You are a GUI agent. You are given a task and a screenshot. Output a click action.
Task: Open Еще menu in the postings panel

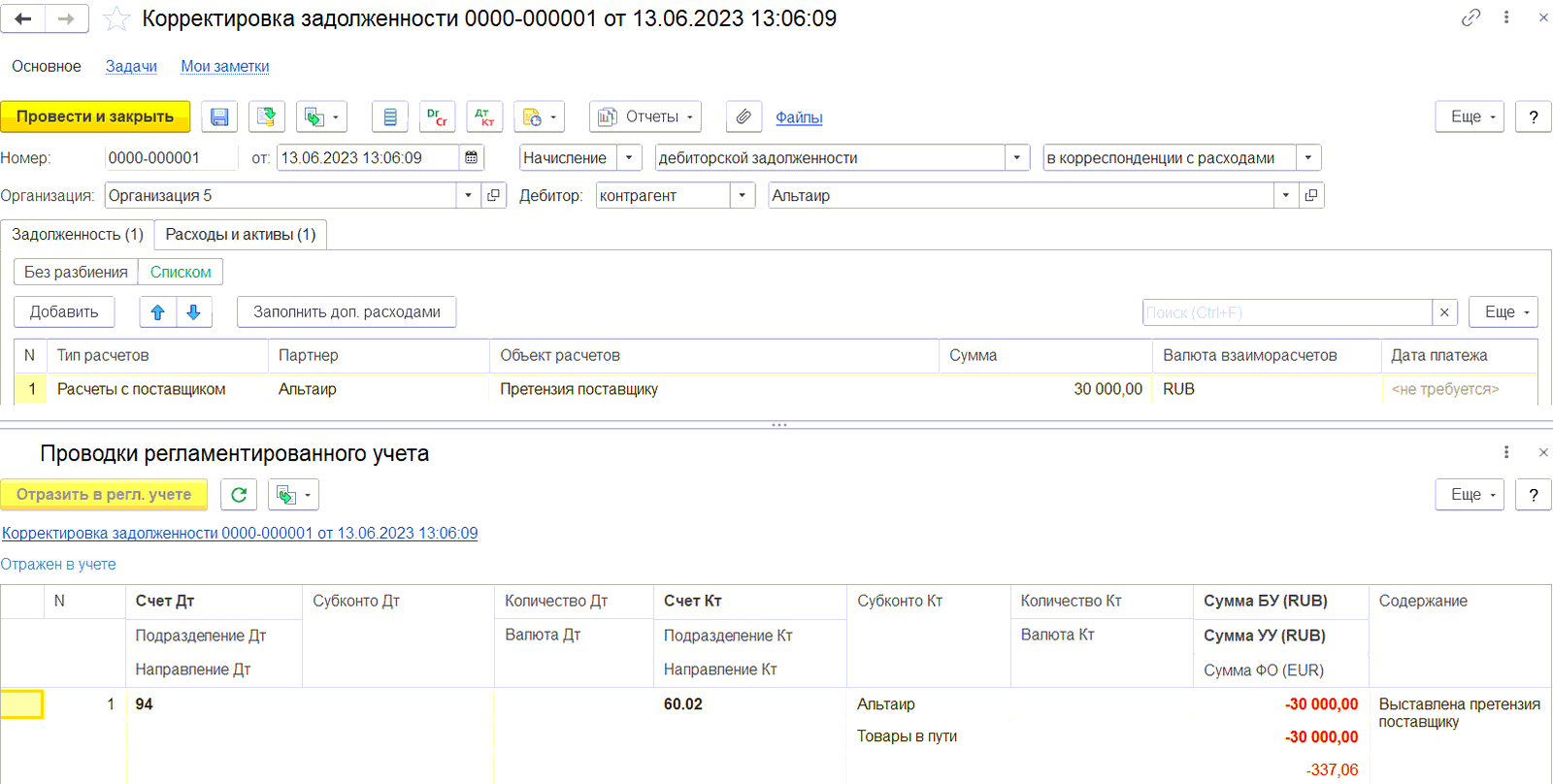(1470, 495)
